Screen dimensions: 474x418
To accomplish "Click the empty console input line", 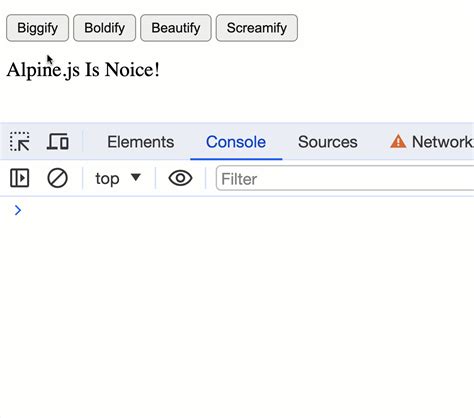I will tap(247, 210).
